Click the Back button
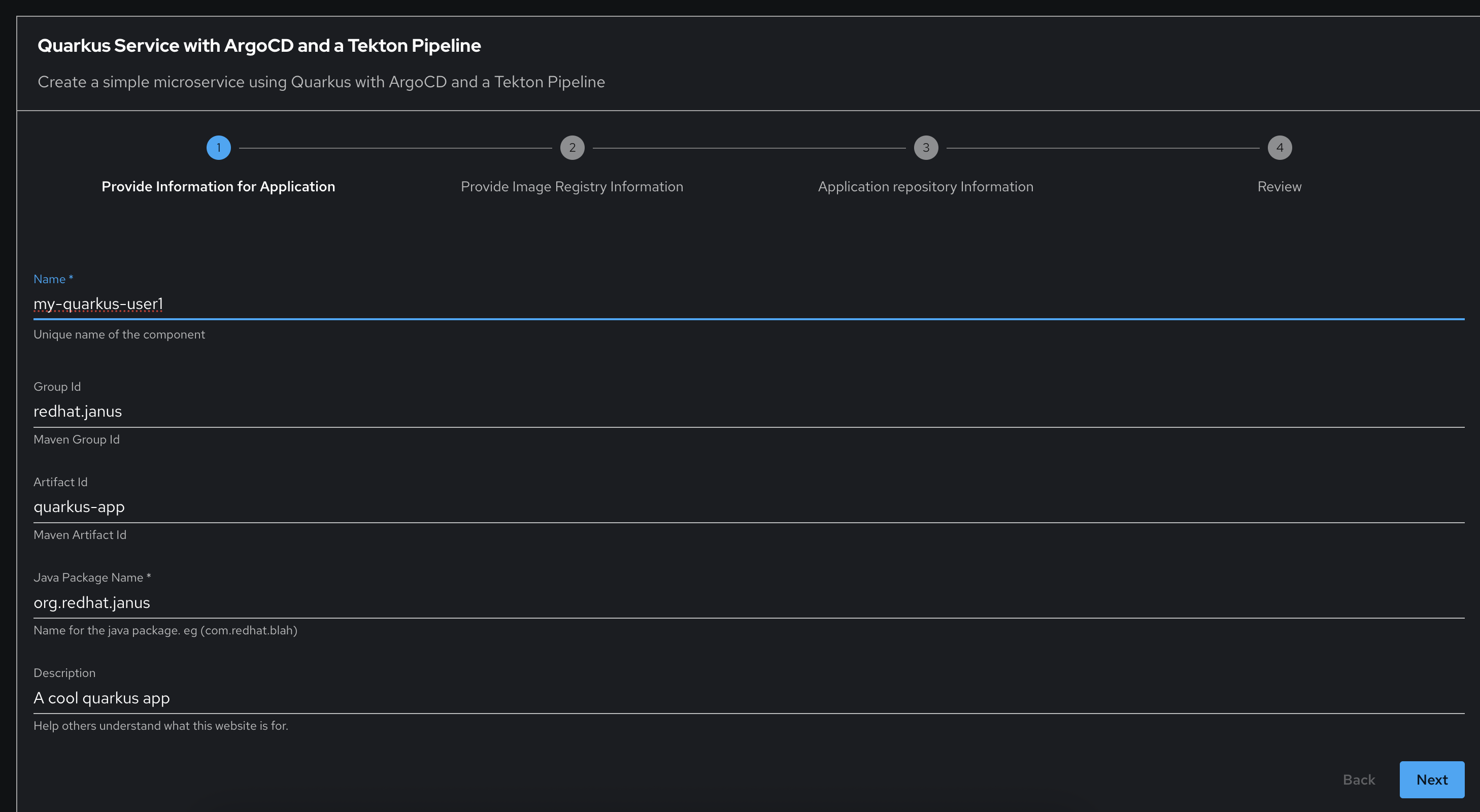 pos(1359,779)
